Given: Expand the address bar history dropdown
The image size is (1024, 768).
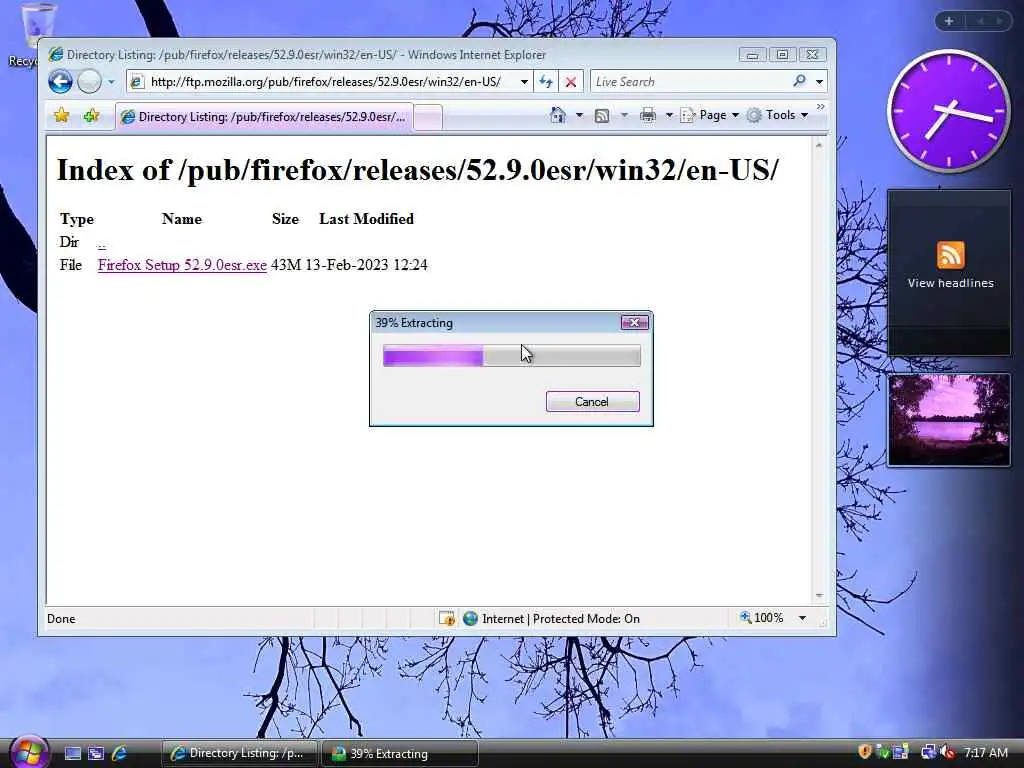Looking at the screenshot, I should [x=524, y=82].
